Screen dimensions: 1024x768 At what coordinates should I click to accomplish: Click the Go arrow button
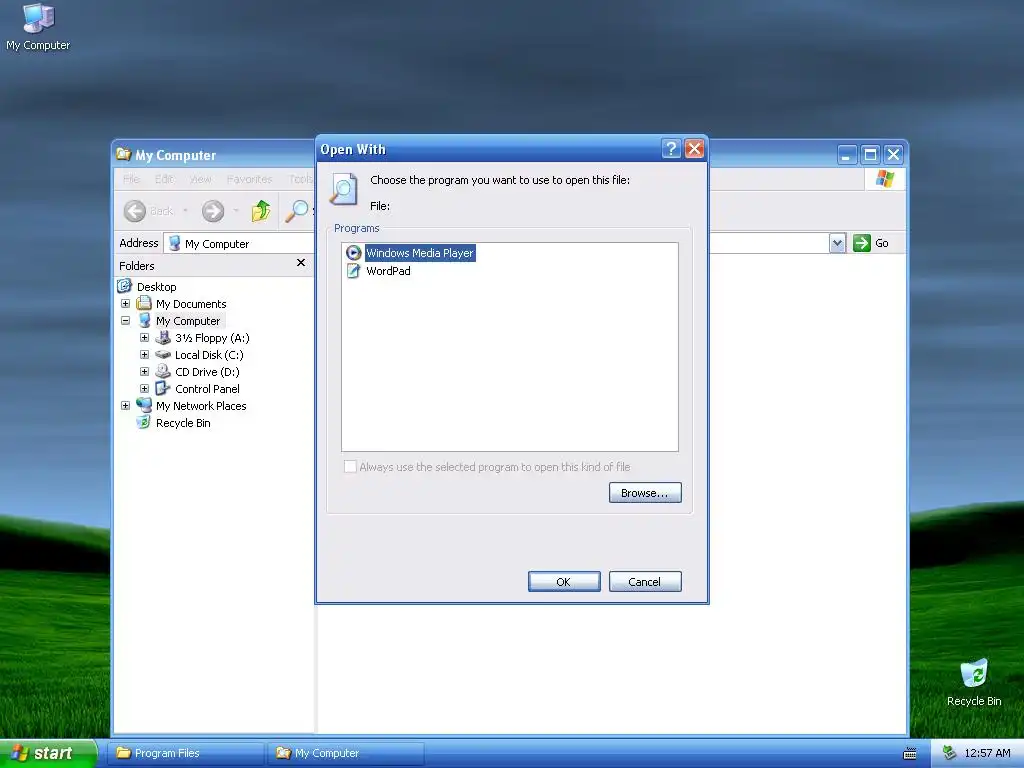click(862, 243)
